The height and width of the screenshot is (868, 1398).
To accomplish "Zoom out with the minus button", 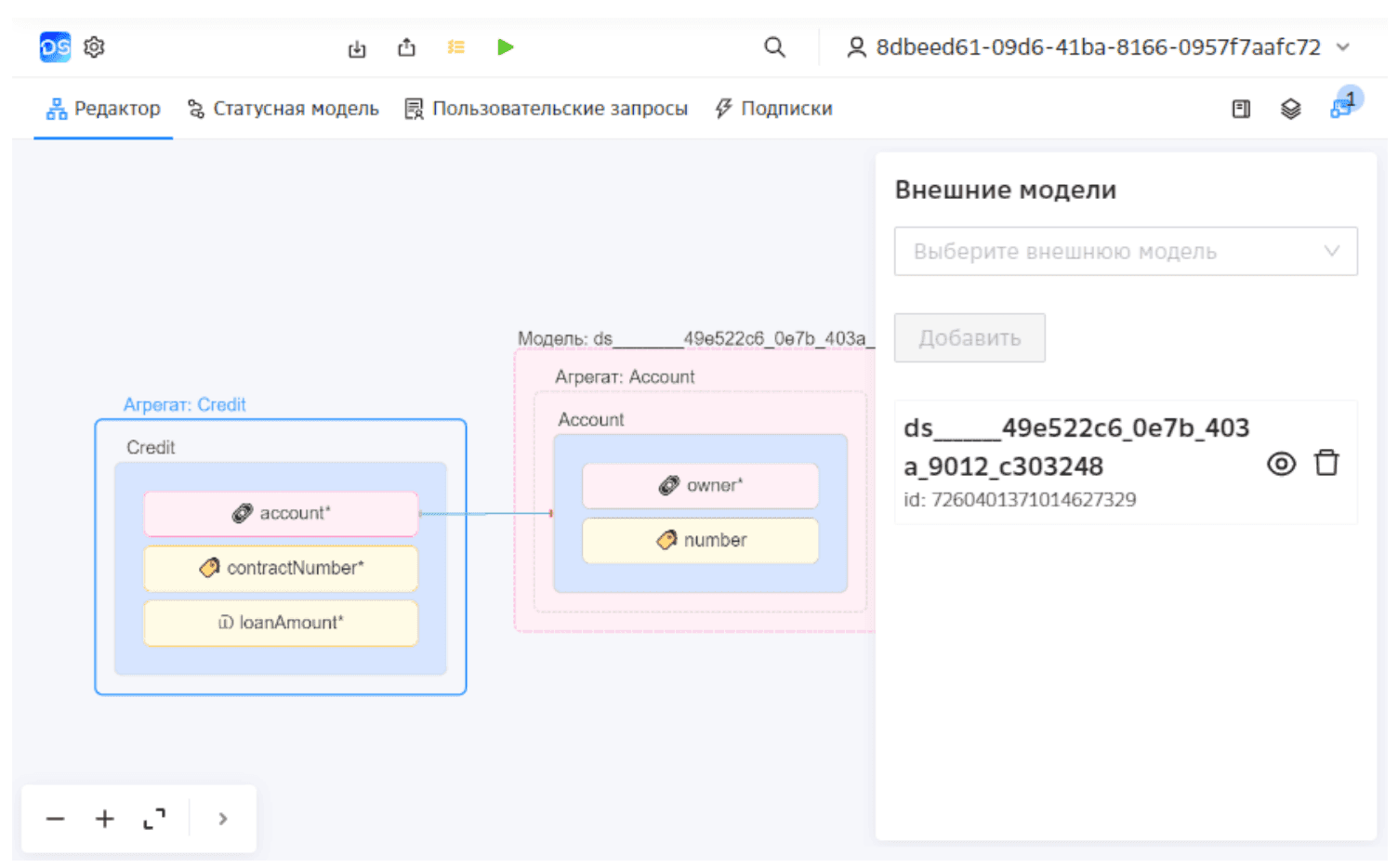I will [56, 819].
